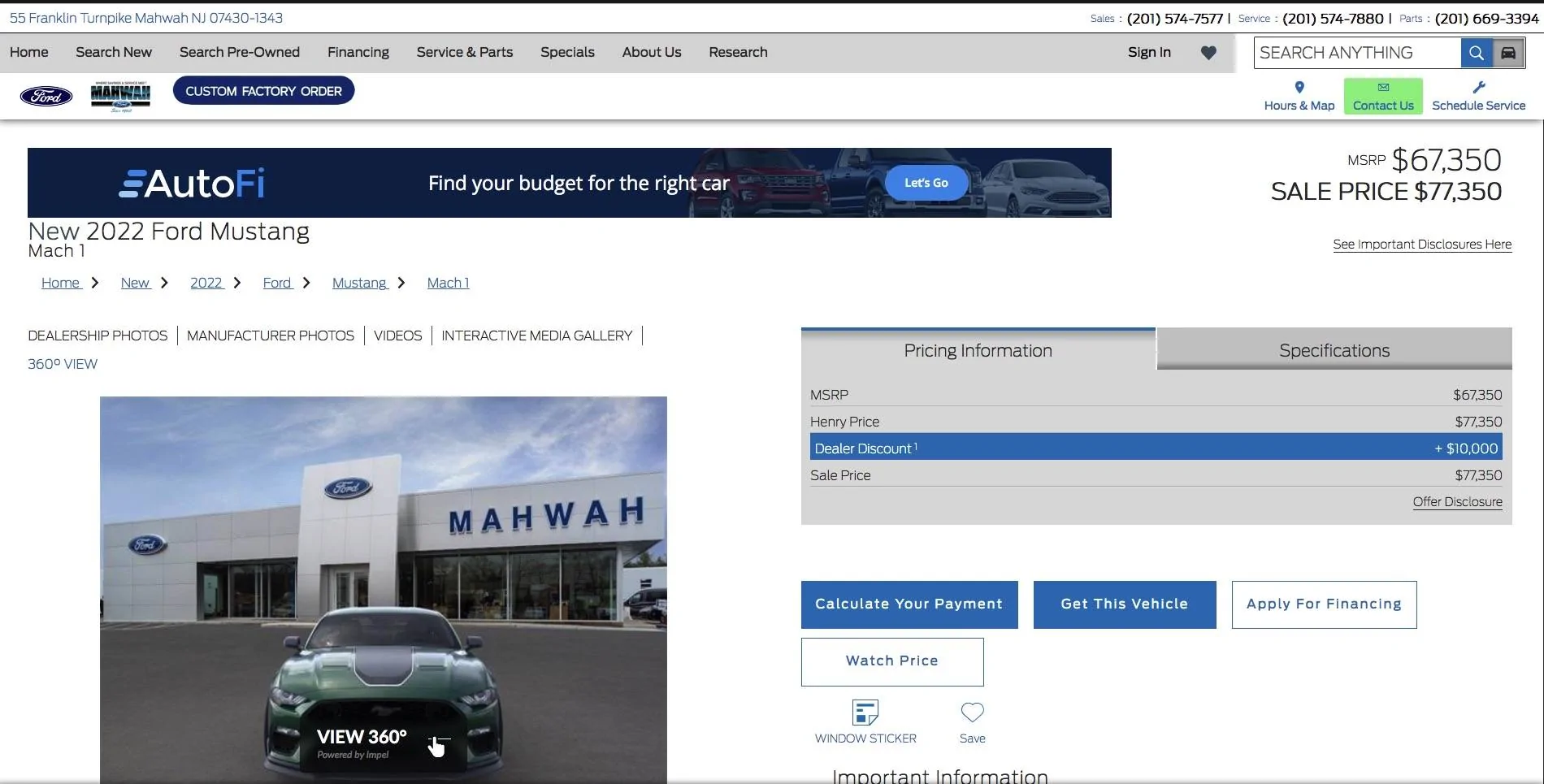Screen dimensions: 1544x784
Task: Open Schedule Service wrench link
Action: [1479, 96]
